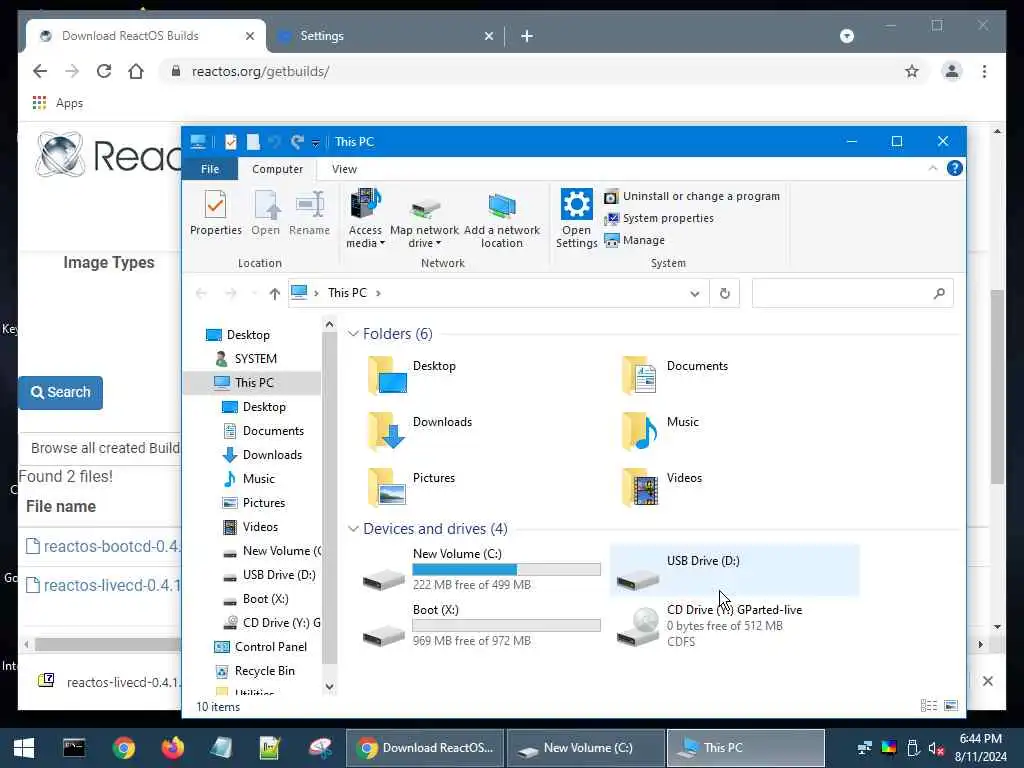This screenshot has height=768, width=1024.
Task: Reload the ReactOS page in Chrome
Action: click(x=103, y=71)
